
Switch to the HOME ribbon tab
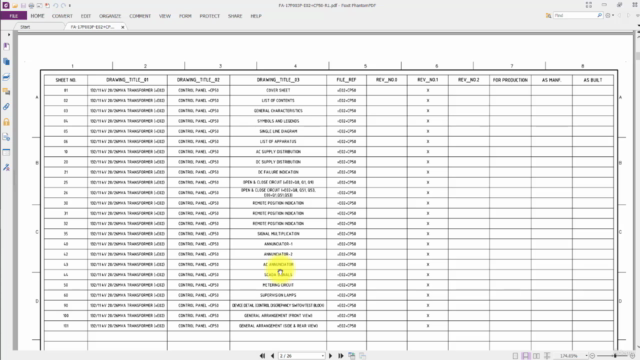37,16
